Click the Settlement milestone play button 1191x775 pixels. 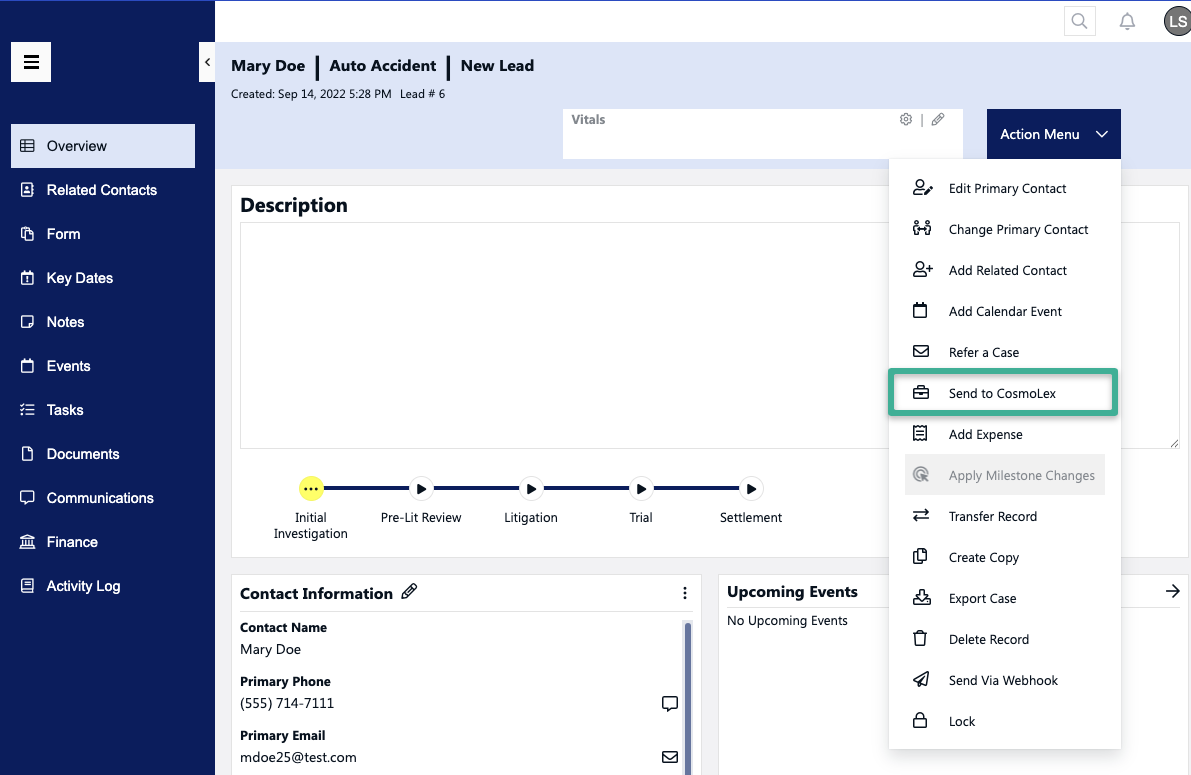pyautogui.click(x=750, y=489)
